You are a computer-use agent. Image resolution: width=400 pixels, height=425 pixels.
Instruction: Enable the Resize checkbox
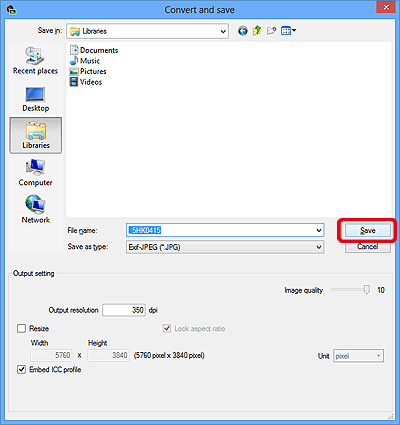click(21, 328)
